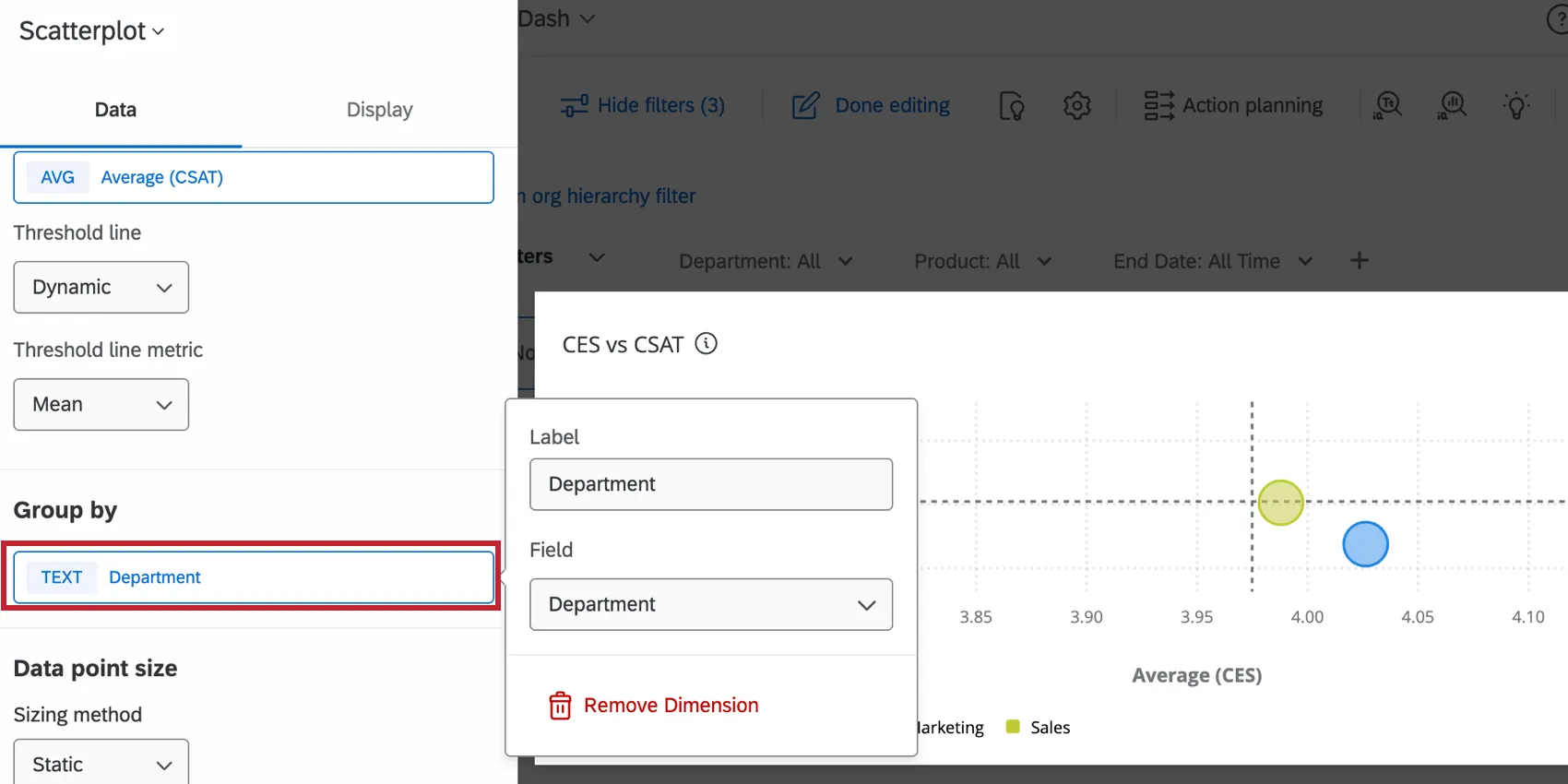Click the Text iQ magnifier icon
This screenshot has height=784, width=1568.
tap(1387, 106)
